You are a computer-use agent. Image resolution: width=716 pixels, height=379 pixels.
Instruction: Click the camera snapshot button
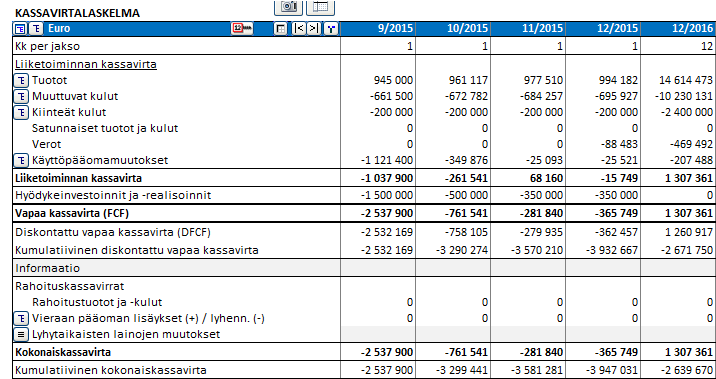288,6
